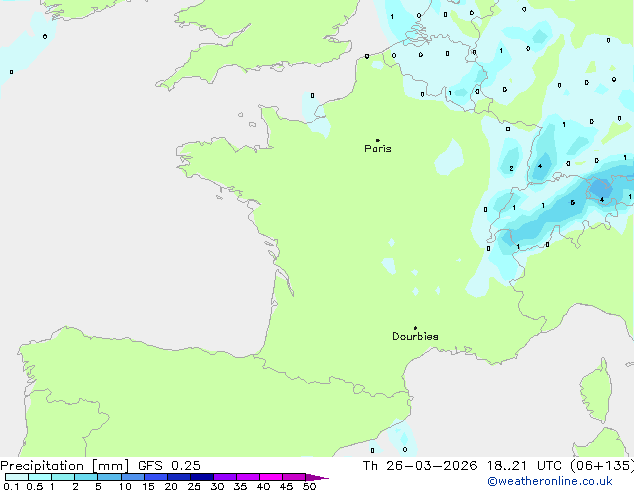
Task: Select the 5 to 10 mm legend swatch
Action: click(109, 477)
